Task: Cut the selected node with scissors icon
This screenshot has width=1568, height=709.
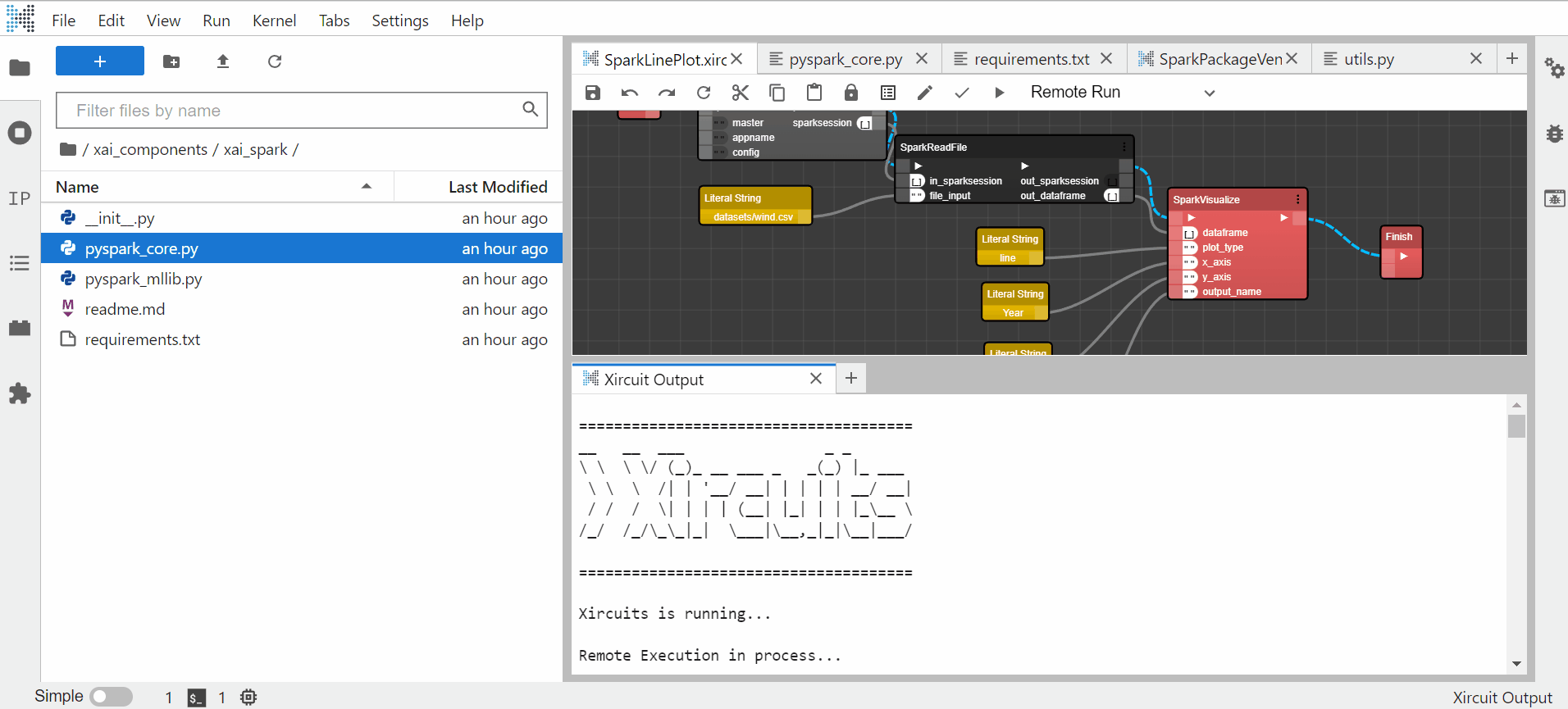Action: [741, 93]
